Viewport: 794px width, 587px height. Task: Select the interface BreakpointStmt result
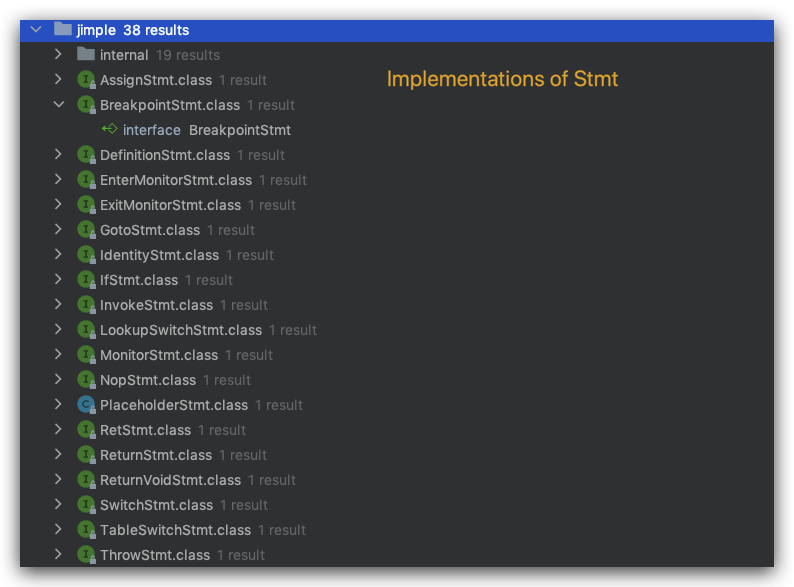coord(206,130)
